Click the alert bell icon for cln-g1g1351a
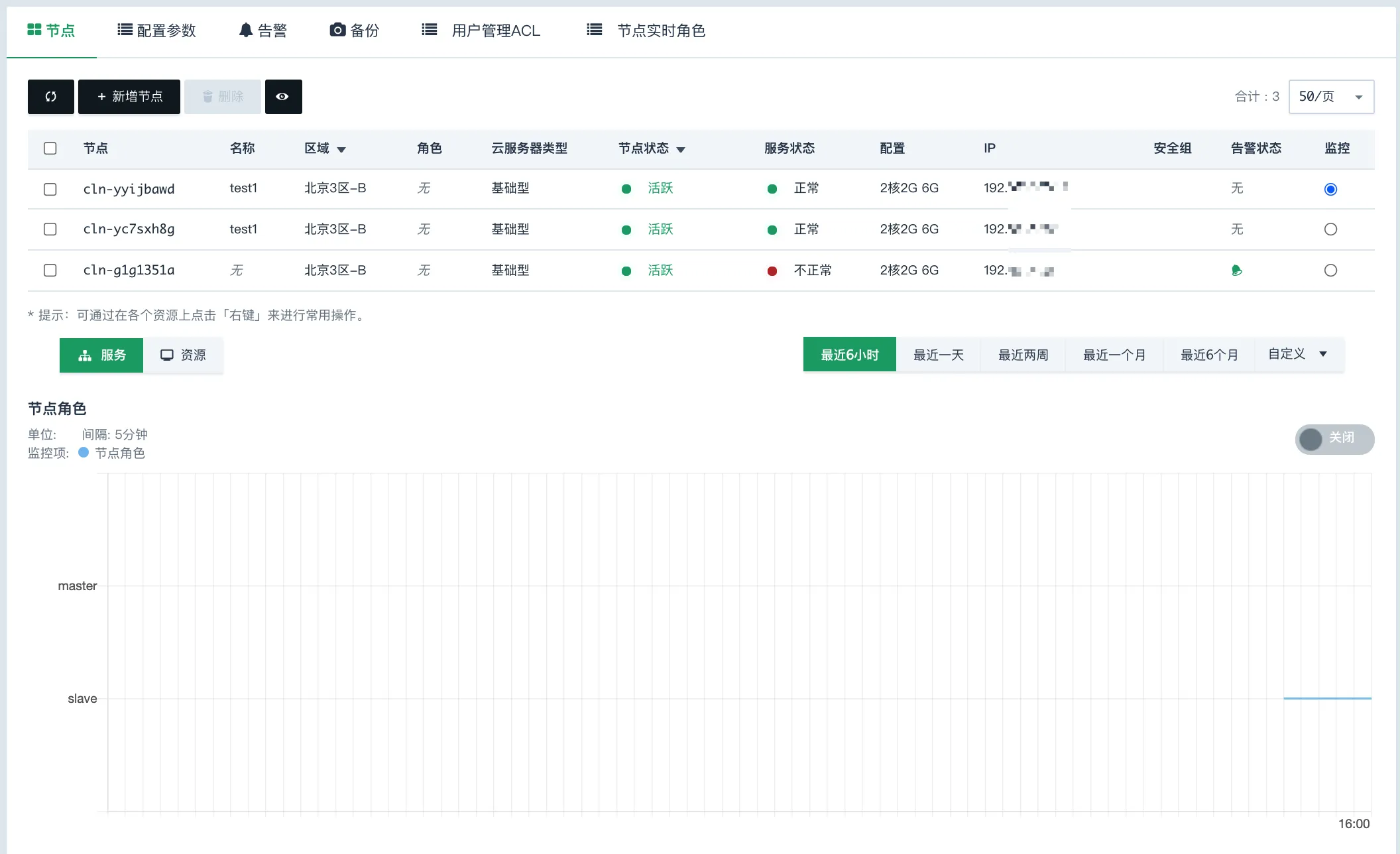The width and height of the screenshot is (1400, 854). pyautogui.click(x=1236, y=271)
